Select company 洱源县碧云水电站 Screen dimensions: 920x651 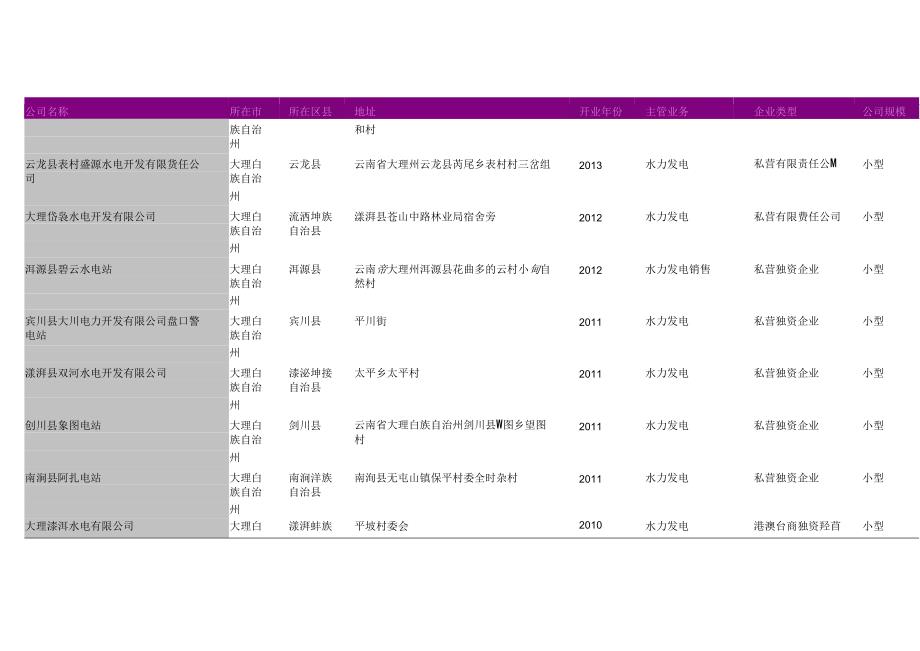click(x=69, y=269)
